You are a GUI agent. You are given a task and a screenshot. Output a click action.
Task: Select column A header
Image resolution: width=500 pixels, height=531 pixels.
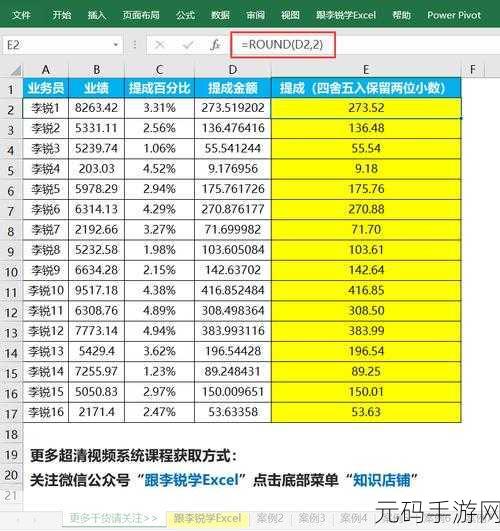(x=46, y=70)
